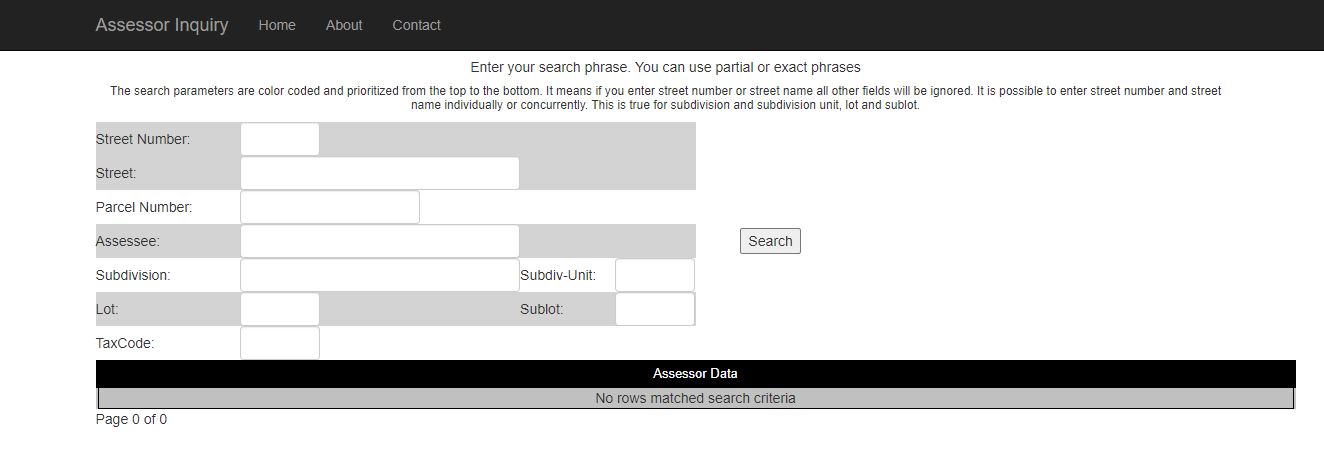Click the Assessee label

click(128, 241)
